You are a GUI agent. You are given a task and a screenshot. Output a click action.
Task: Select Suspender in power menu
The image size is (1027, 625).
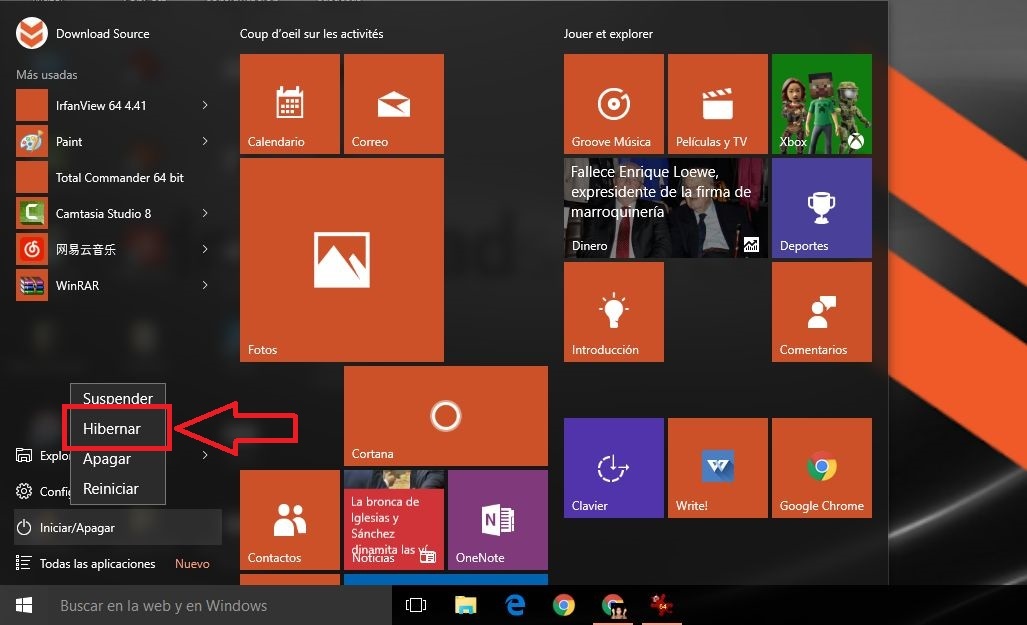tap(118, 398)
